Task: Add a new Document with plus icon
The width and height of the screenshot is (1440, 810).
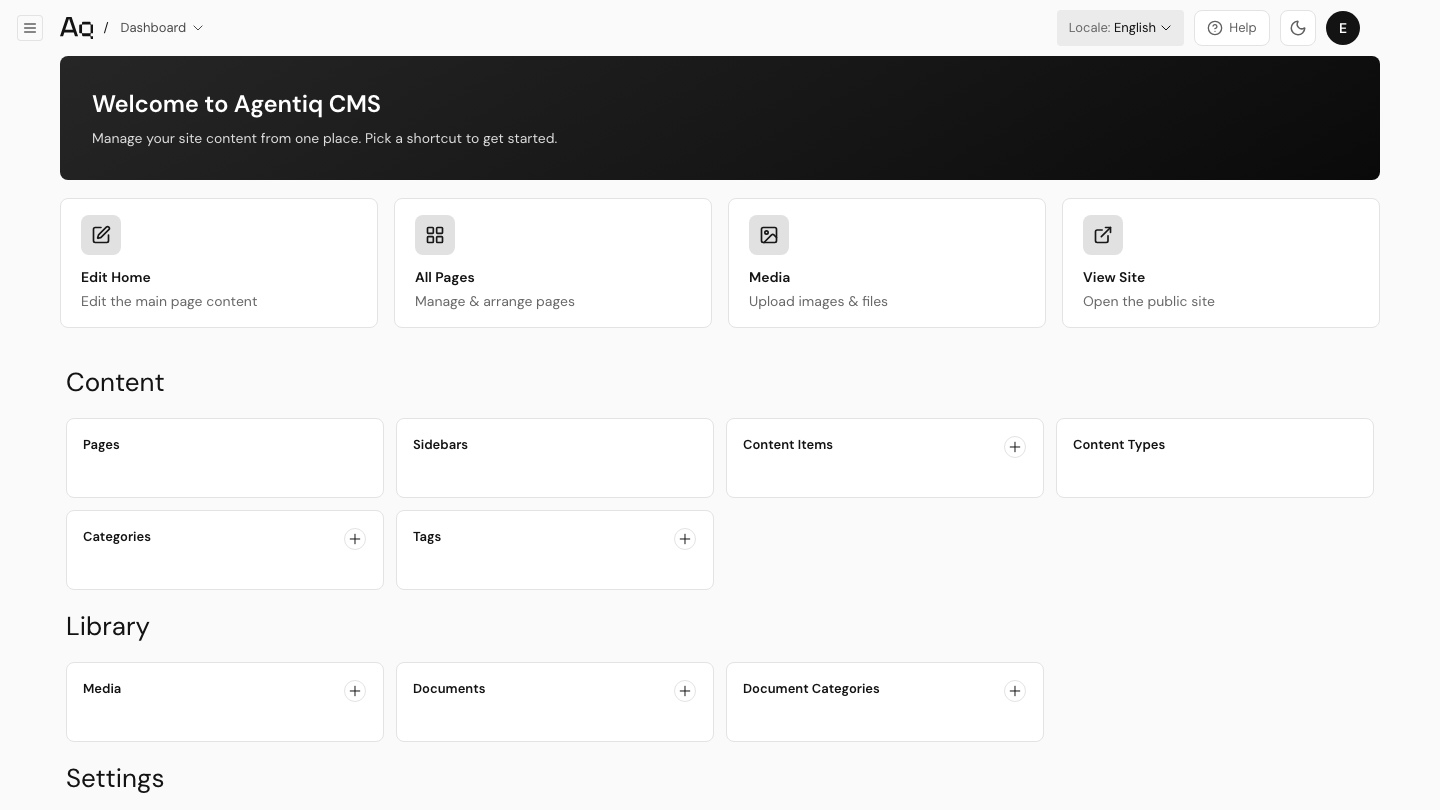Action: tap(685, 691)
